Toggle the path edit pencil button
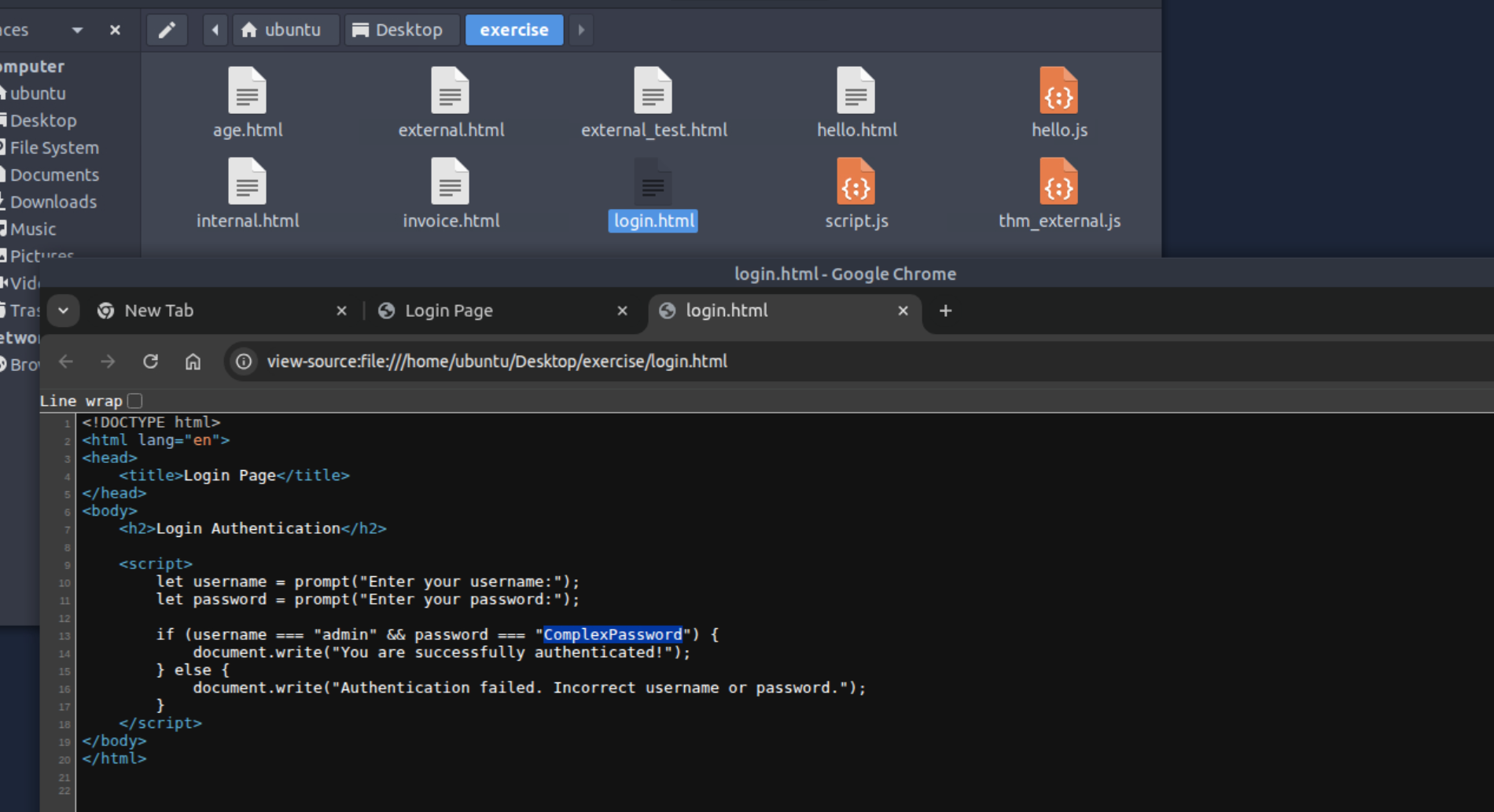The height and width of the screenshot is (812, 1494). [167, 30]
